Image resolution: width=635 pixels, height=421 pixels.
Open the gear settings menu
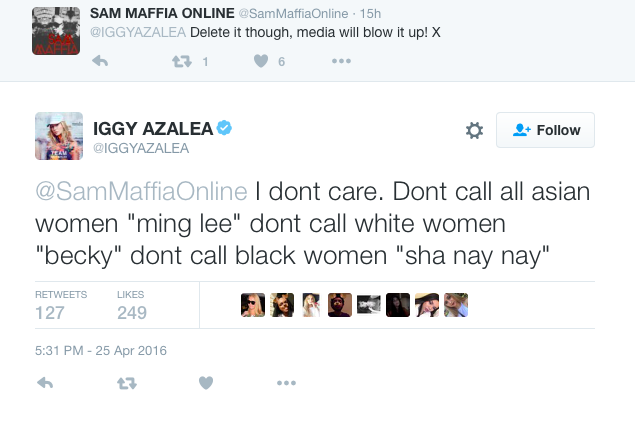pyautogui.click(x=474, y=131)
